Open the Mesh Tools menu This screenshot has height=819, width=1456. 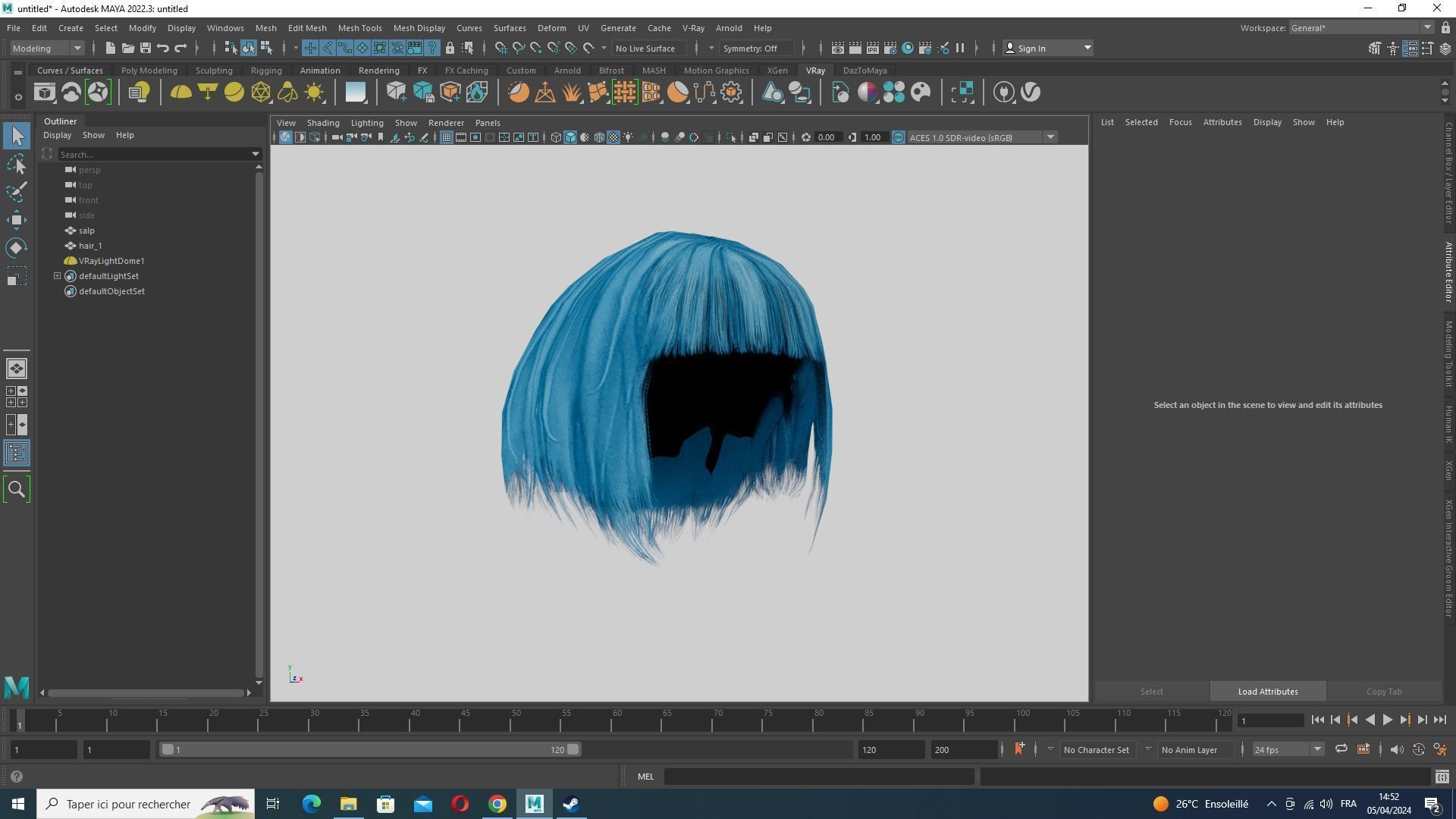pyautogui.click(x=359, y=28)
